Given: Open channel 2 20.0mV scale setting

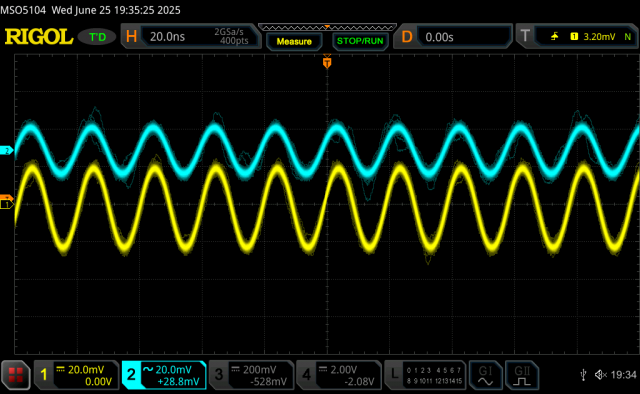Looking at the screenshot, I should pyautogui.click(x=173, y=370).
